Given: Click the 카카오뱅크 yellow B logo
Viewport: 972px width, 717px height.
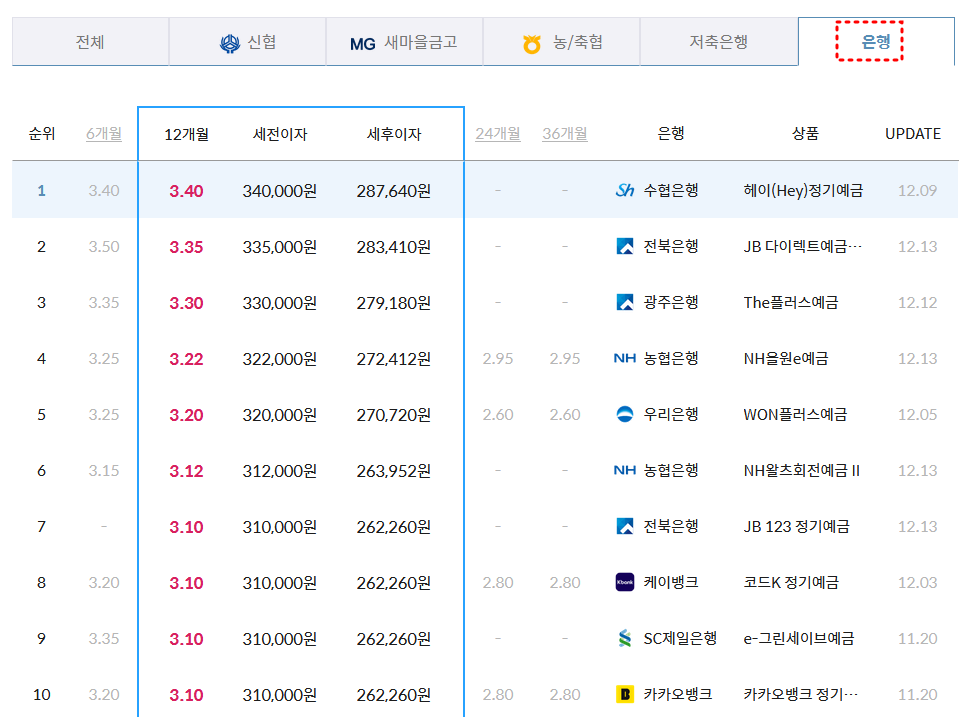Looking at the screenshot, I should coord(625,694).
